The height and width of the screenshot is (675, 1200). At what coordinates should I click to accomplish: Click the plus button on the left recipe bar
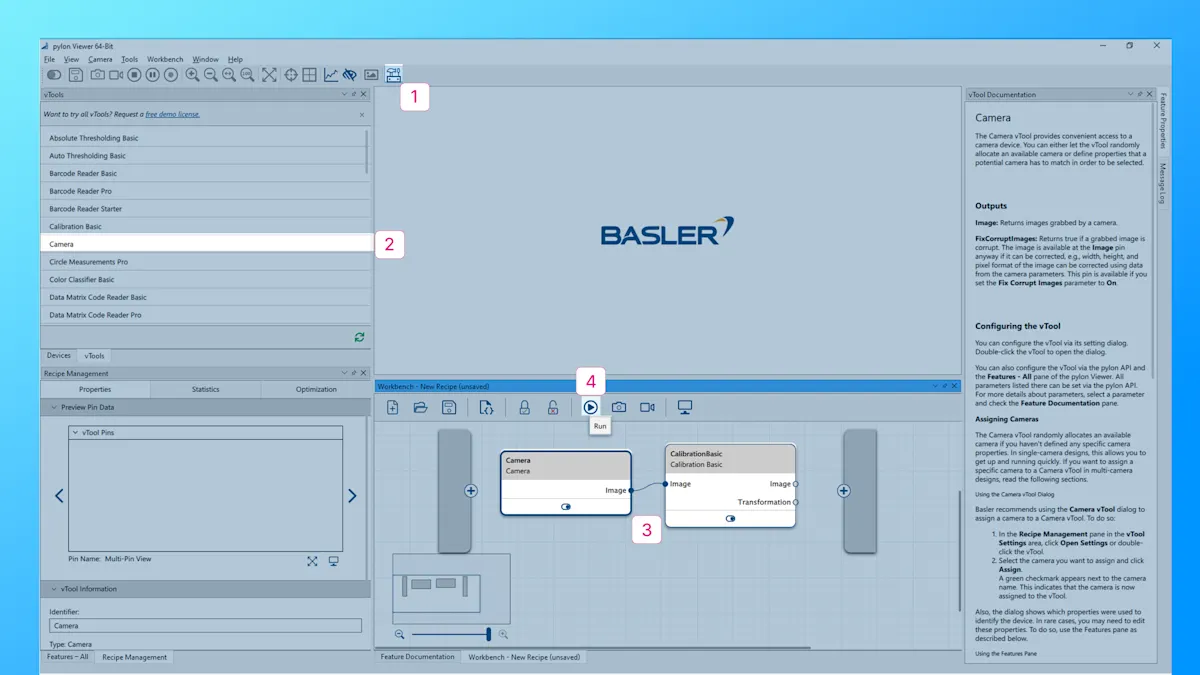[471, 491]
